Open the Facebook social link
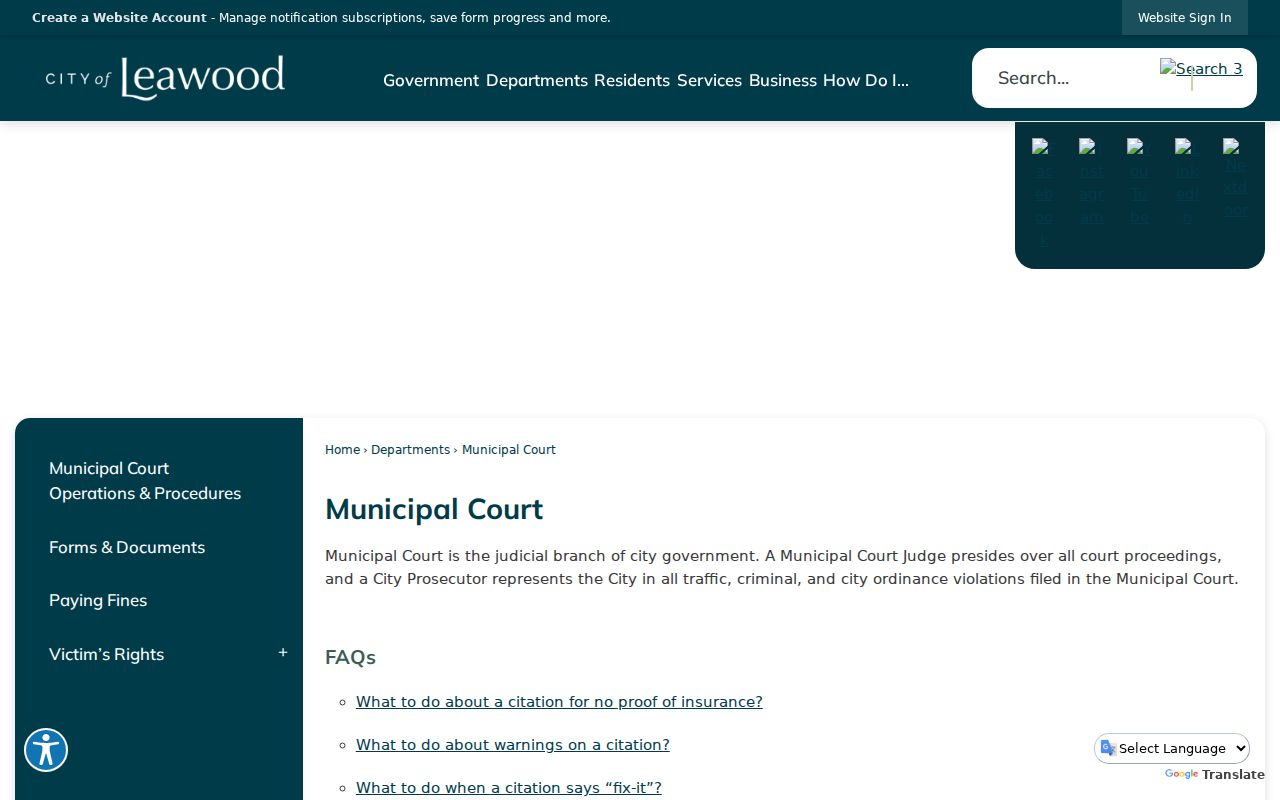 1043,193
